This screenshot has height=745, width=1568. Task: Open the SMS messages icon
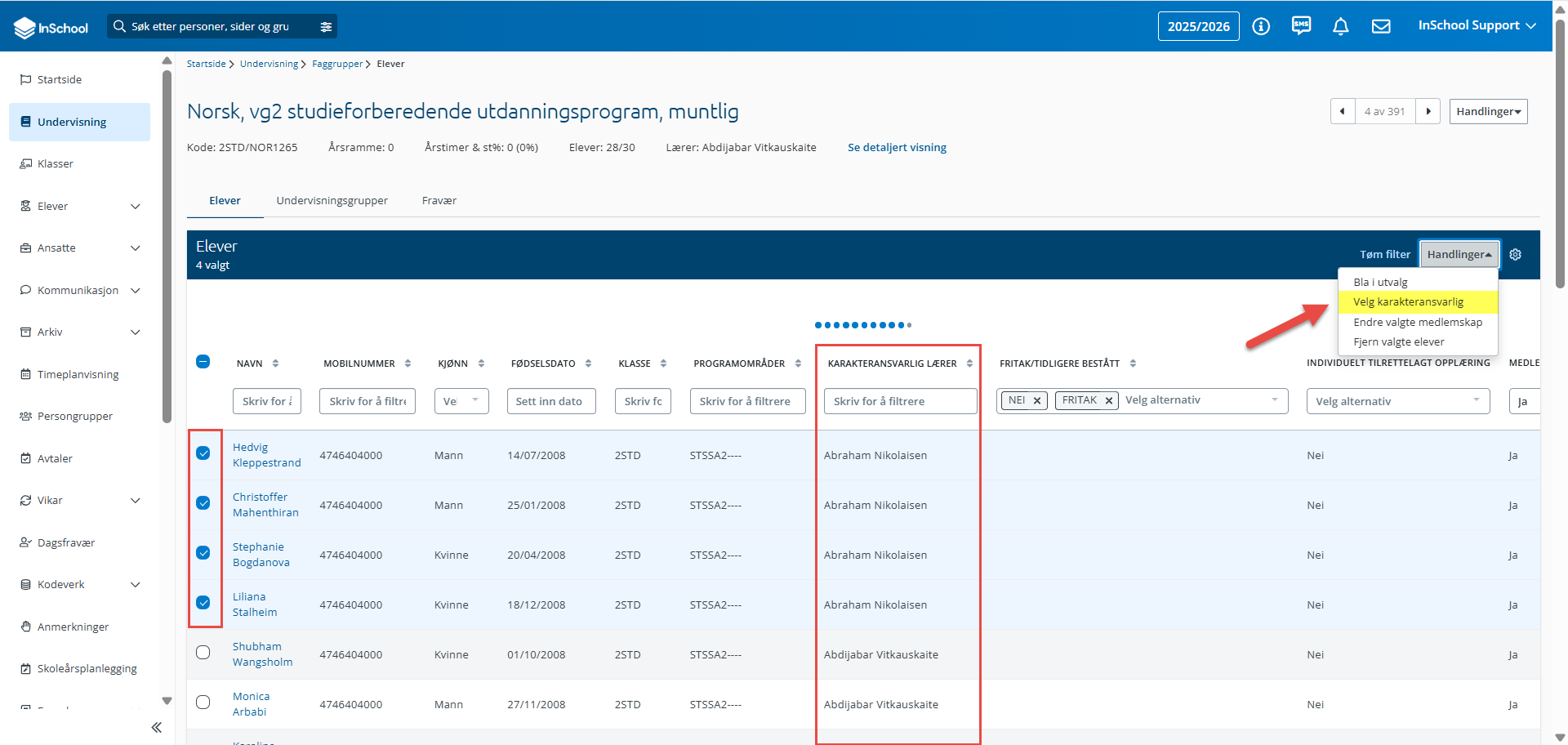pos(1301,26)
